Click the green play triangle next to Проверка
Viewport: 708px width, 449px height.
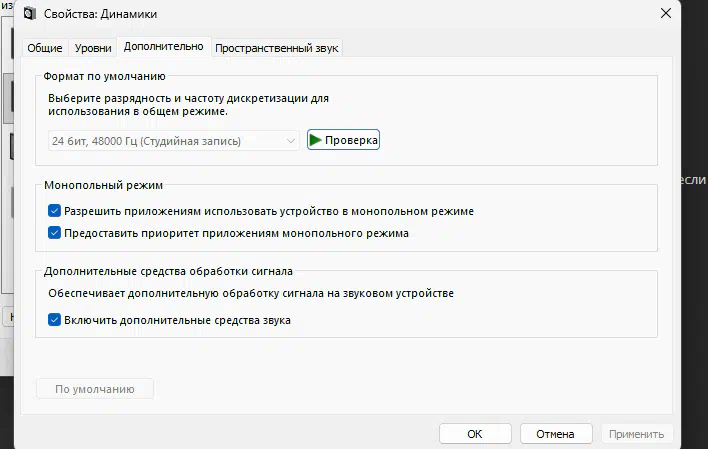(315, 141)
